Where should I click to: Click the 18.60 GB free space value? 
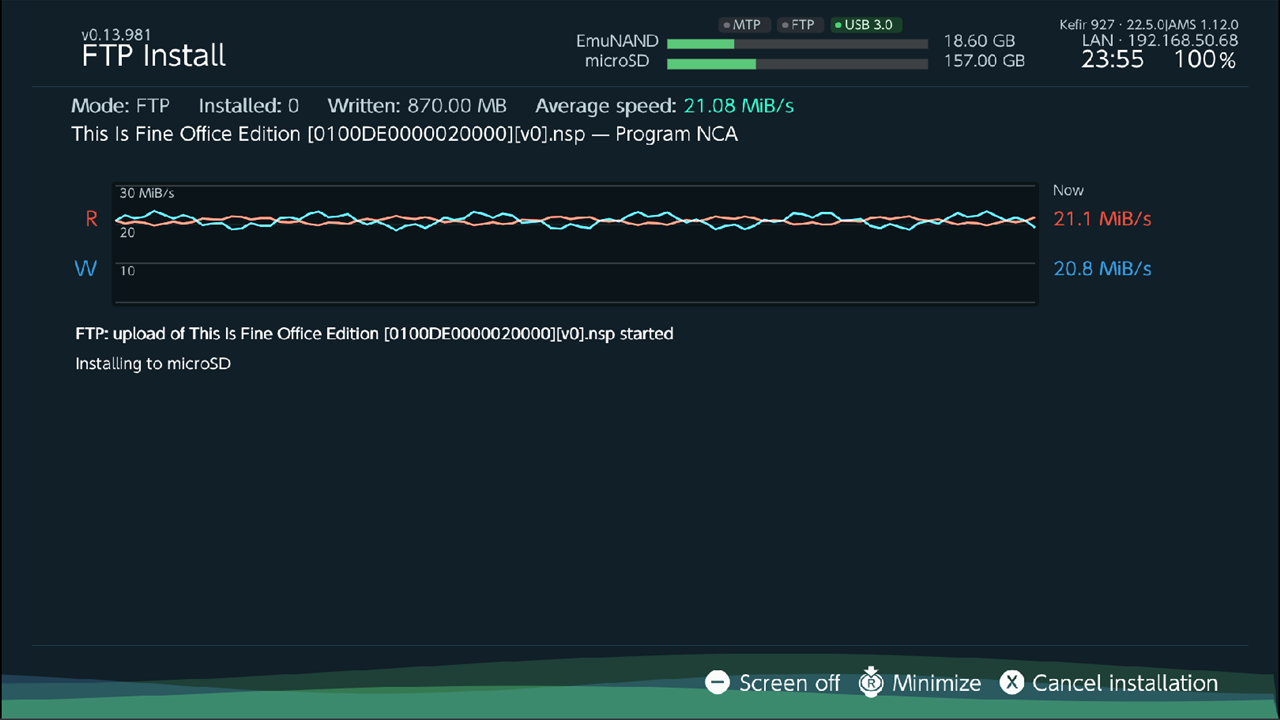pos(979,42)
